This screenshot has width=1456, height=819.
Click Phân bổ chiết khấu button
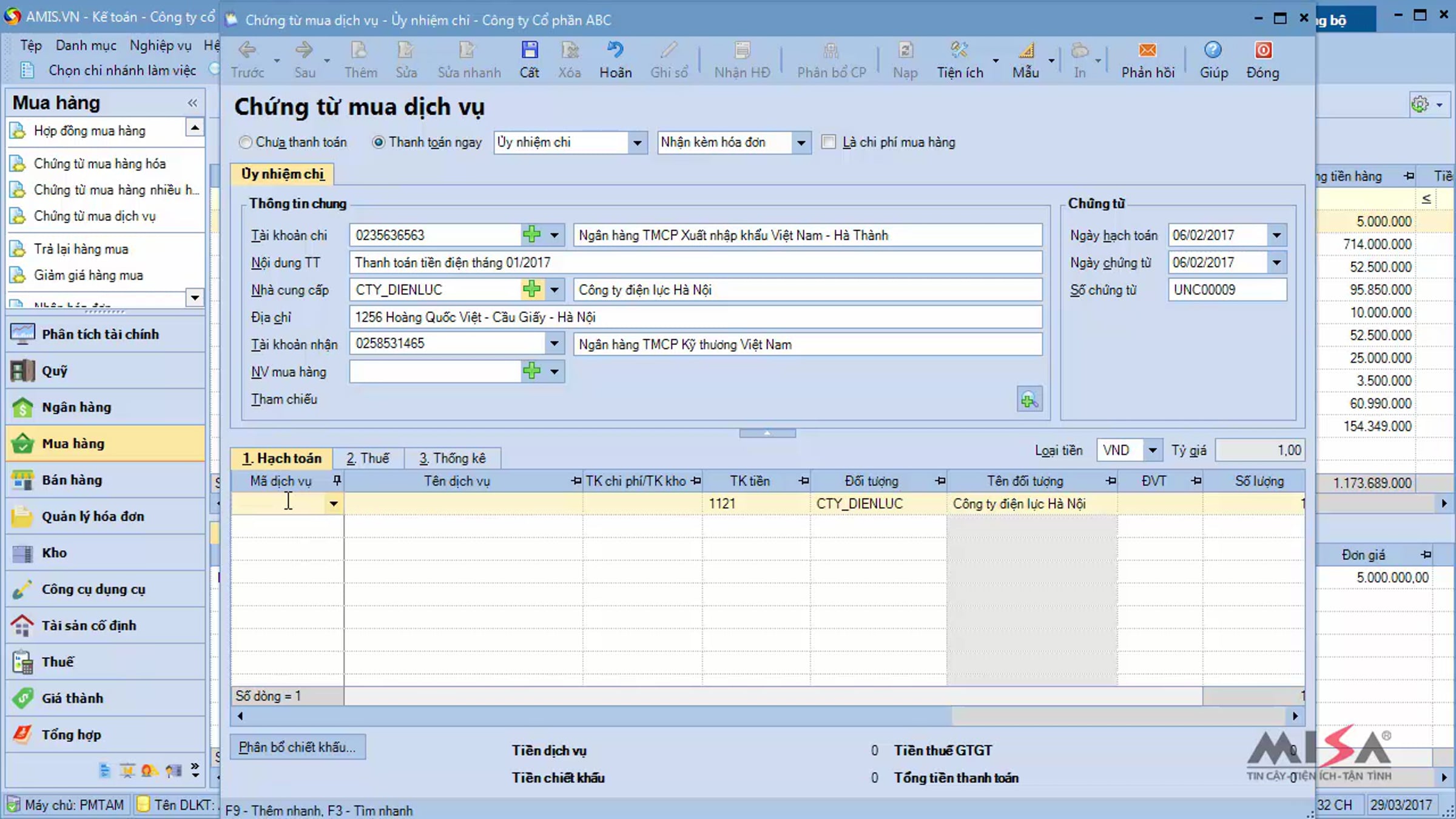[297, 747]
